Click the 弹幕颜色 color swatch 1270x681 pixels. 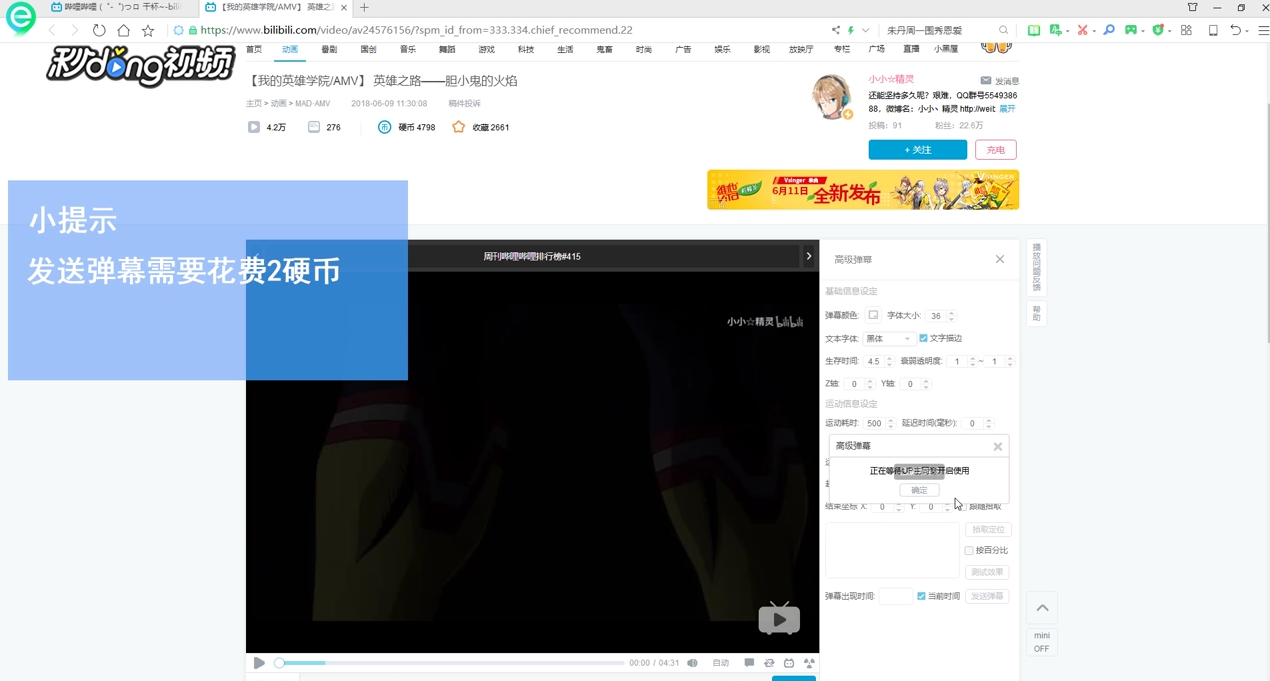click(873, 315)
